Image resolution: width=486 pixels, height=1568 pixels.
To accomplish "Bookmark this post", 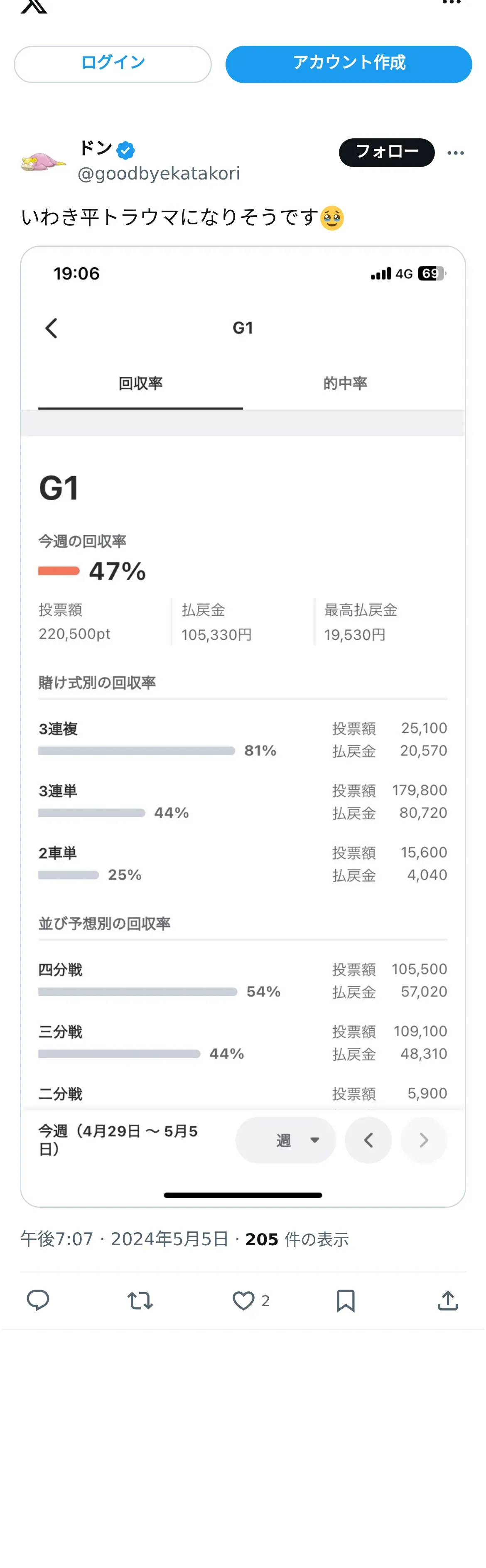I will pos(346,1300).
